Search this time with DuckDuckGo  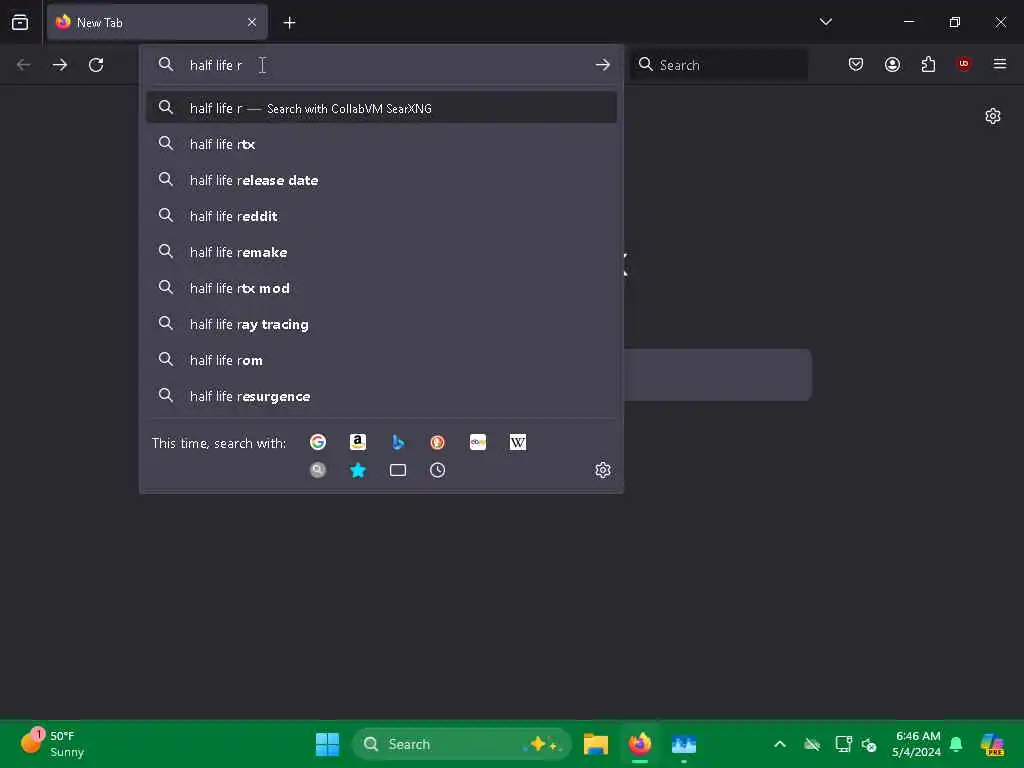(438, 442)
